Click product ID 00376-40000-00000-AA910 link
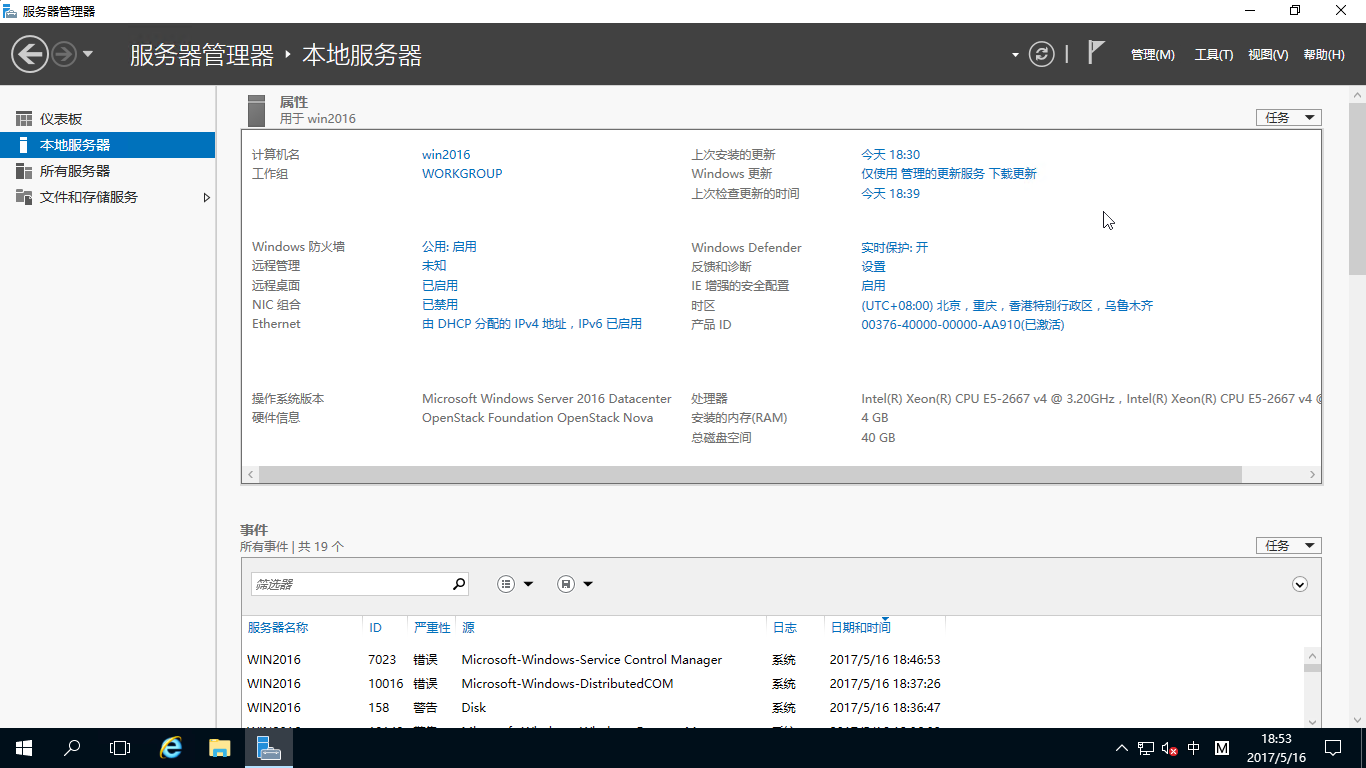The width and height of the screenshot is (1366, 768). (963, 325)
